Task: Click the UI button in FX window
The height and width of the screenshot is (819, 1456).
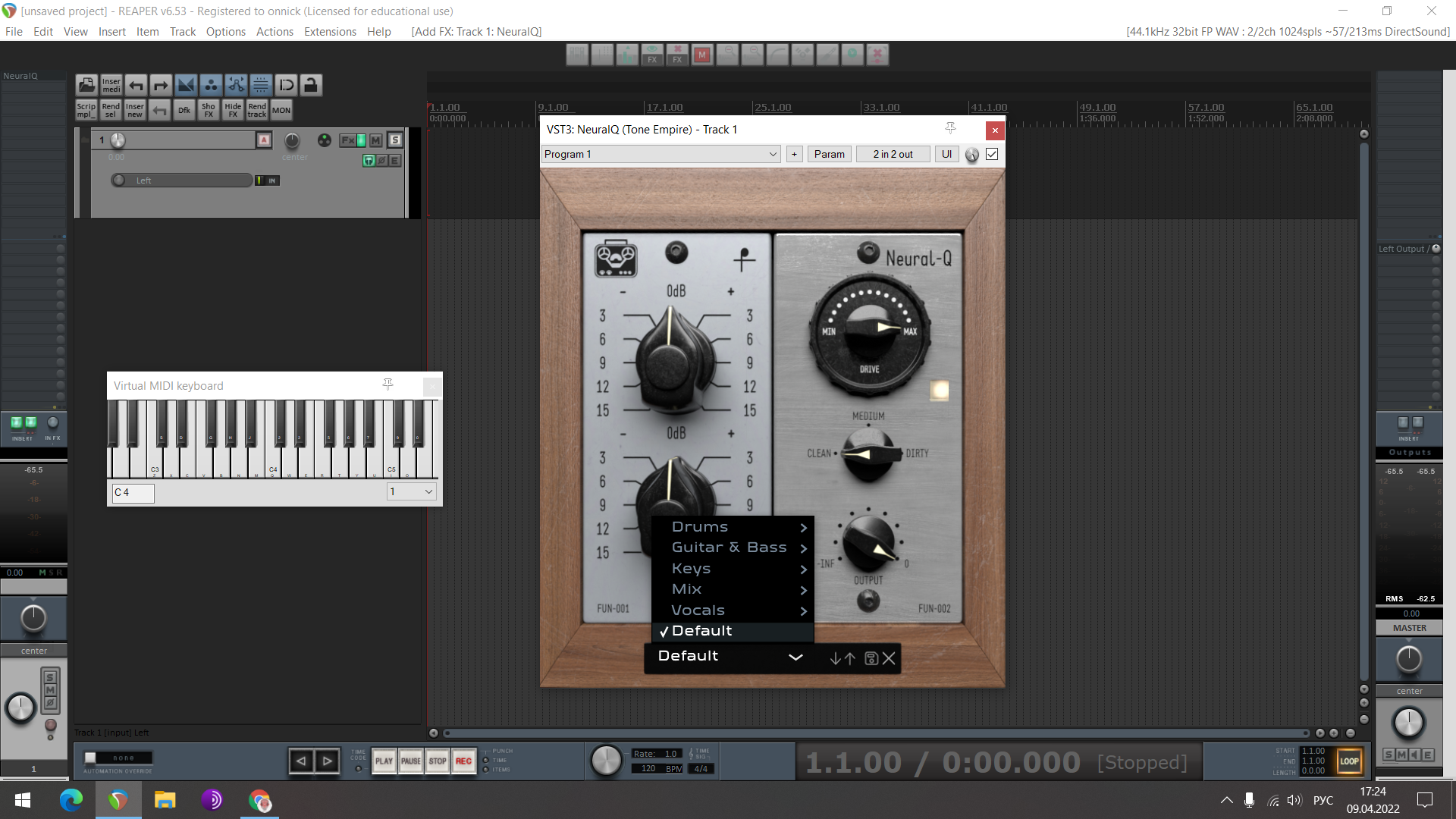Action: tap(946, 154)
